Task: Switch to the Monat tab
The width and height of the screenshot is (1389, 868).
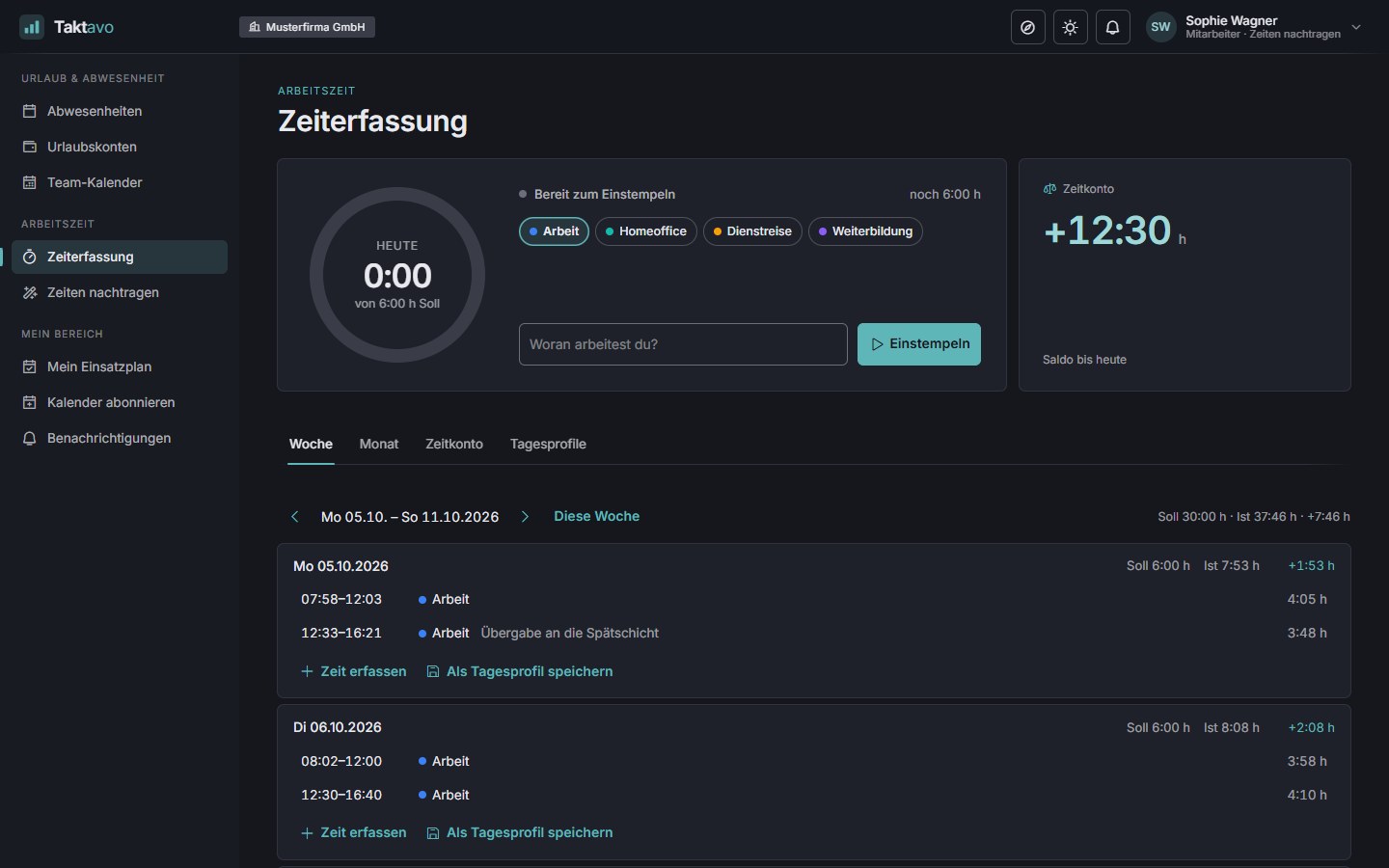Action: [379, 444]
